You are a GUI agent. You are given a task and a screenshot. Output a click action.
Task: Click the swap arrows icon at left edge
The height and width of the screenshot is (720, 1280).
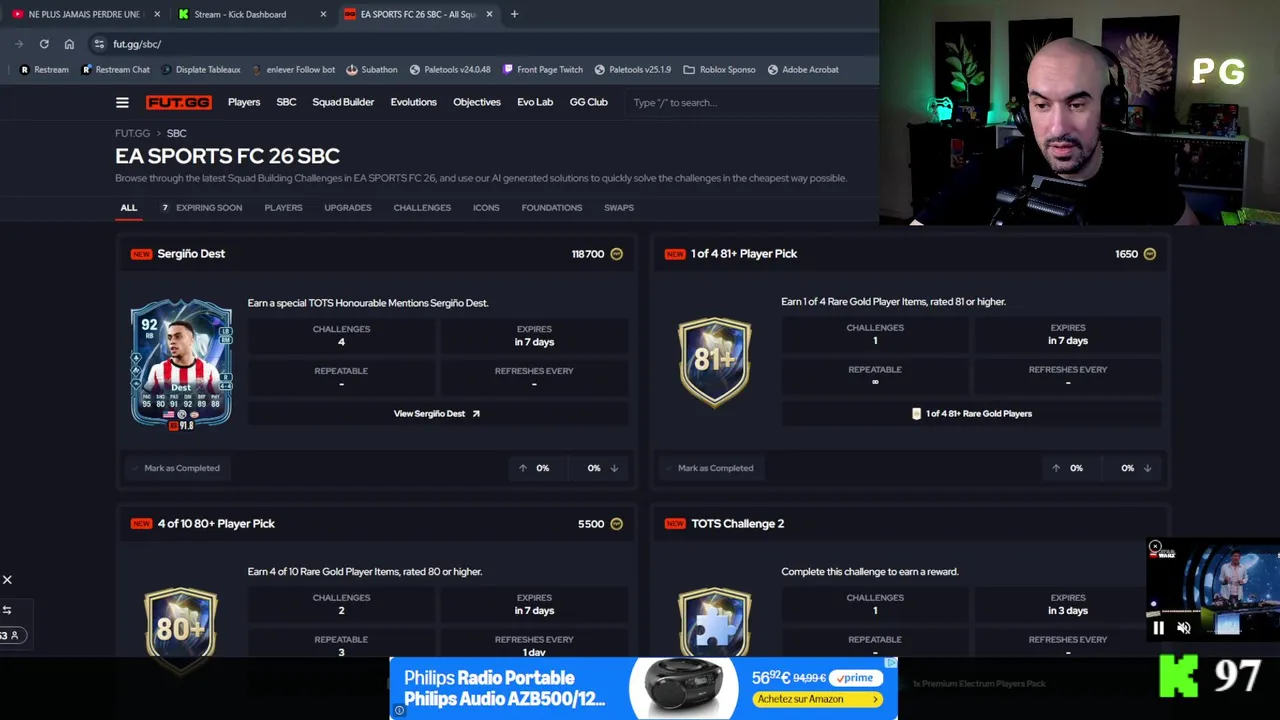point(7,610)
